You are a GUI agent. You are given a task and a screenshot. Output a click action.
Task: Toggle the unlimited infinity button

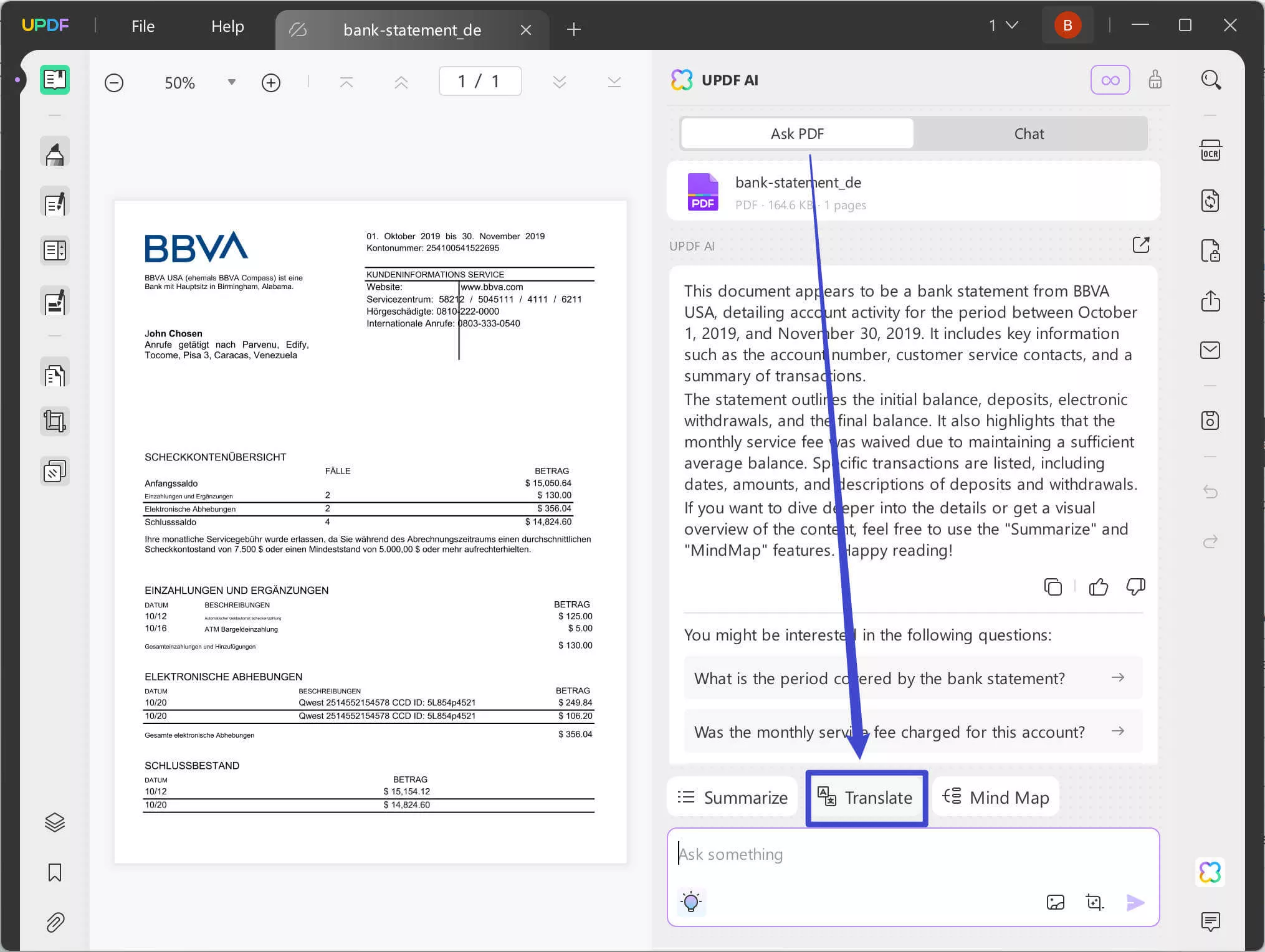point(1110,80)
